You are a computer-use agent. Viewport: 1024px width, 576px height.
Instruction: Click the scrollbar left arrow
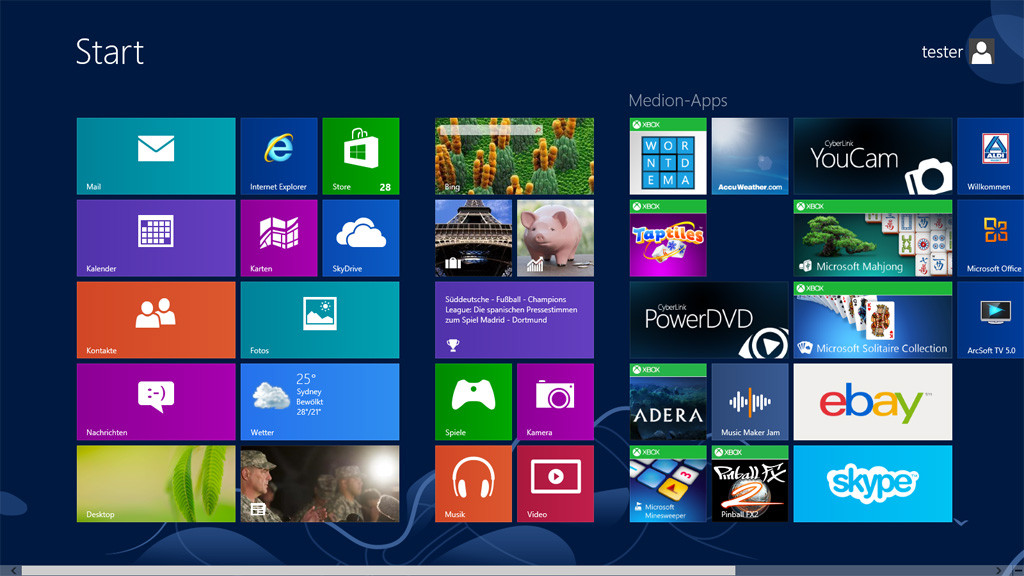(13, 571)
